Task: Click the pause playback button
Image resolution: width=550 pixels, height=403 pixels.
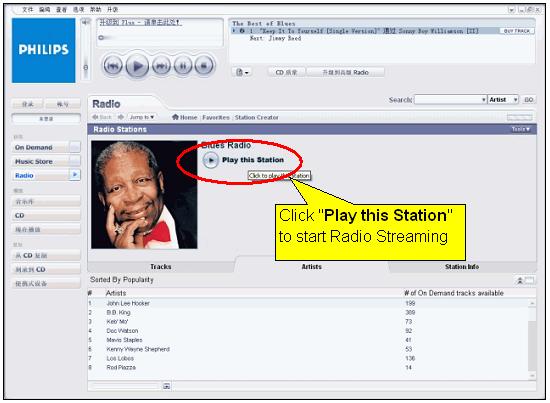Action: (183, 66)
